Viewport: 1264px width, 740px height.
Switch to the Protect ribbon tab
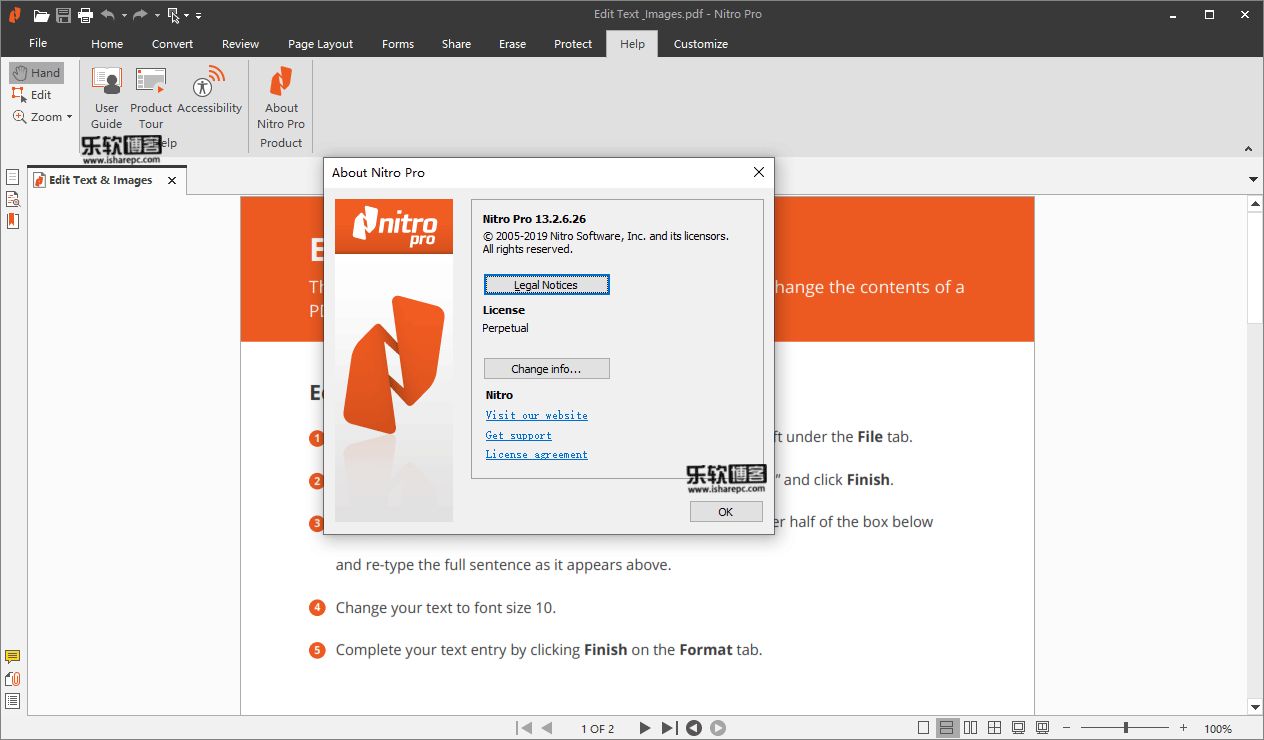[x=573, y=44]
